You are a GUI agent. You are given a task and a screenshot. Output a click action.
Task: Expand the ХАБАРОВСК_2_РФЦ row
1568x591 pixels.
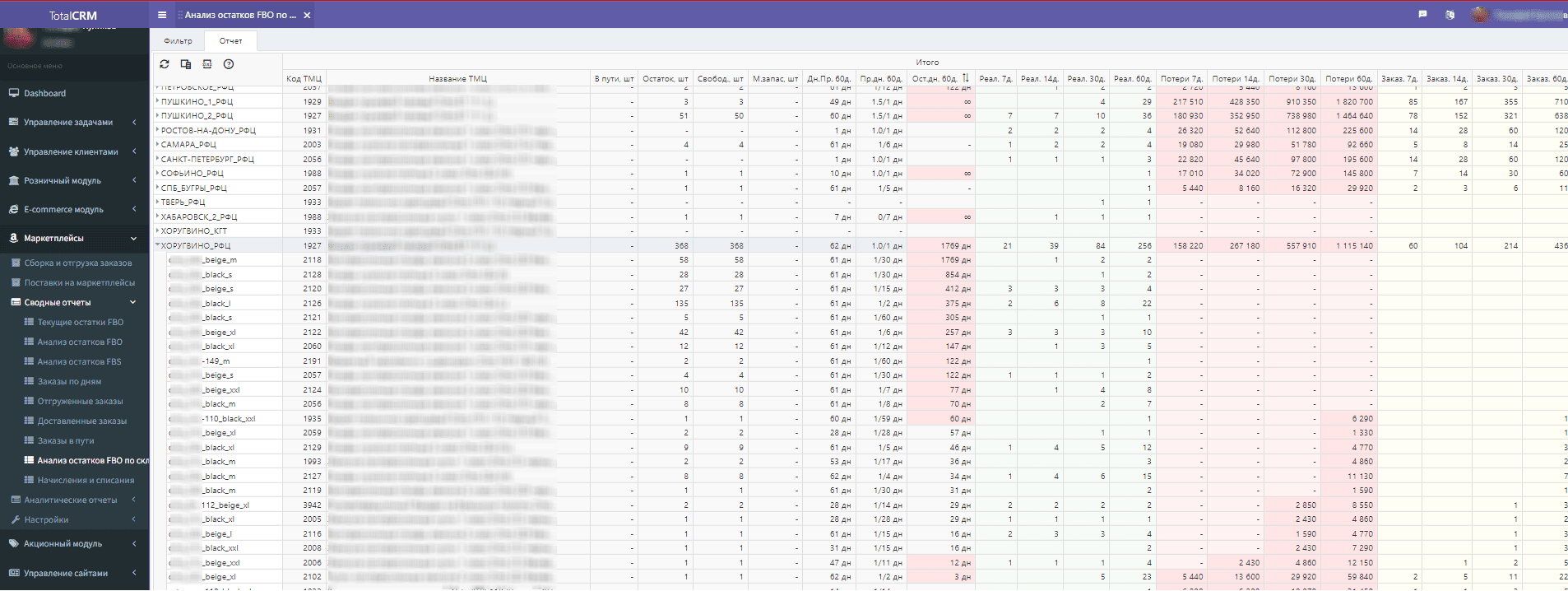tap(157, 216)
